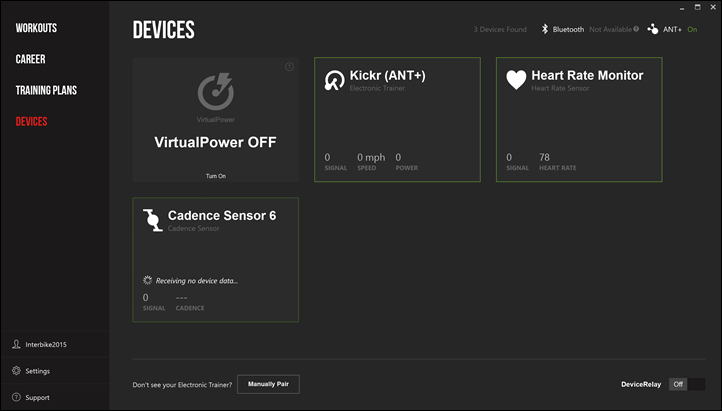Click Bluetooth Not Available info icon

click(x=636, y=29)
